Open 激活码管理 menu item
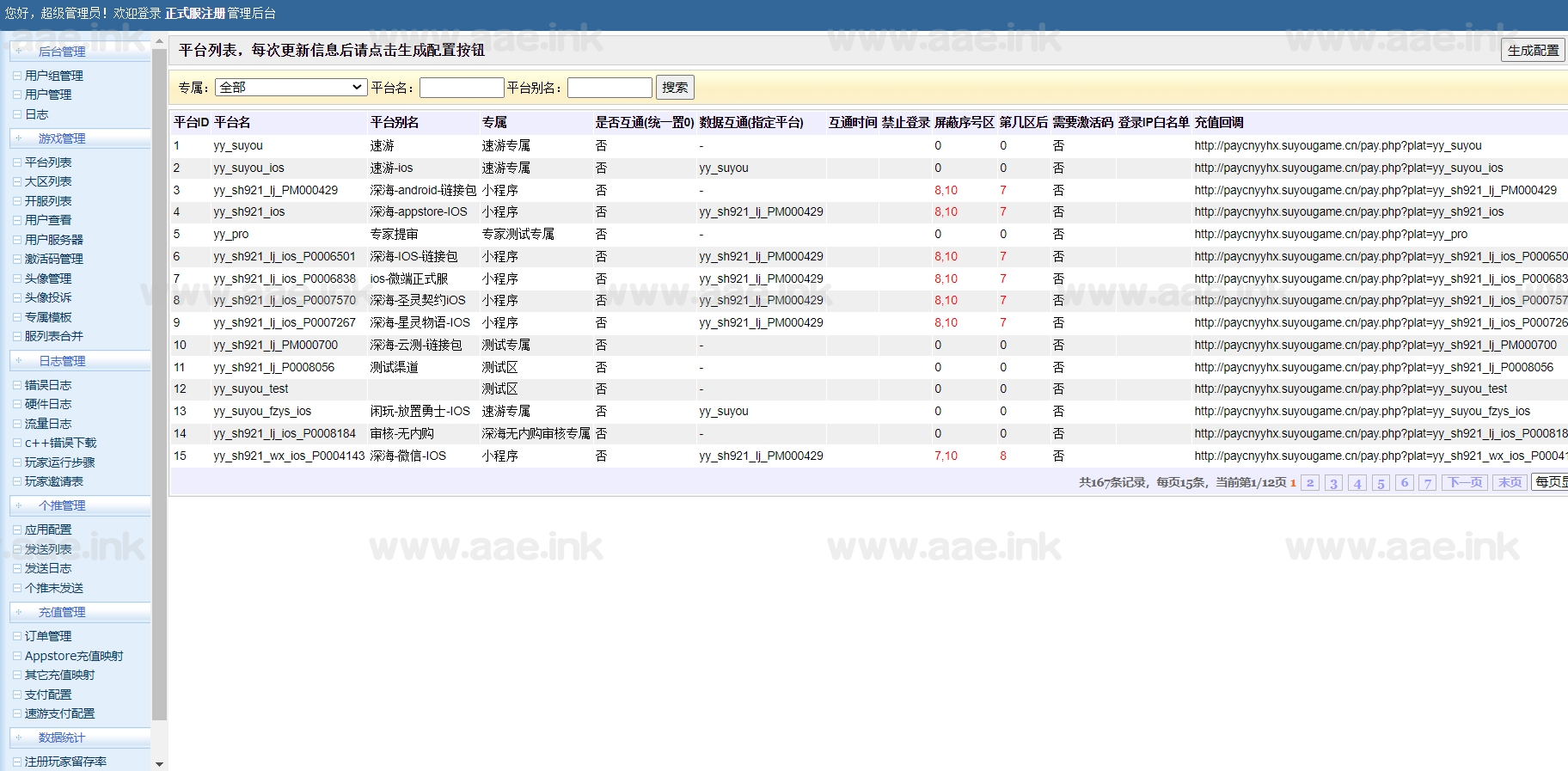The width and height of the screenshot is (1568, 771). point(53,259)
